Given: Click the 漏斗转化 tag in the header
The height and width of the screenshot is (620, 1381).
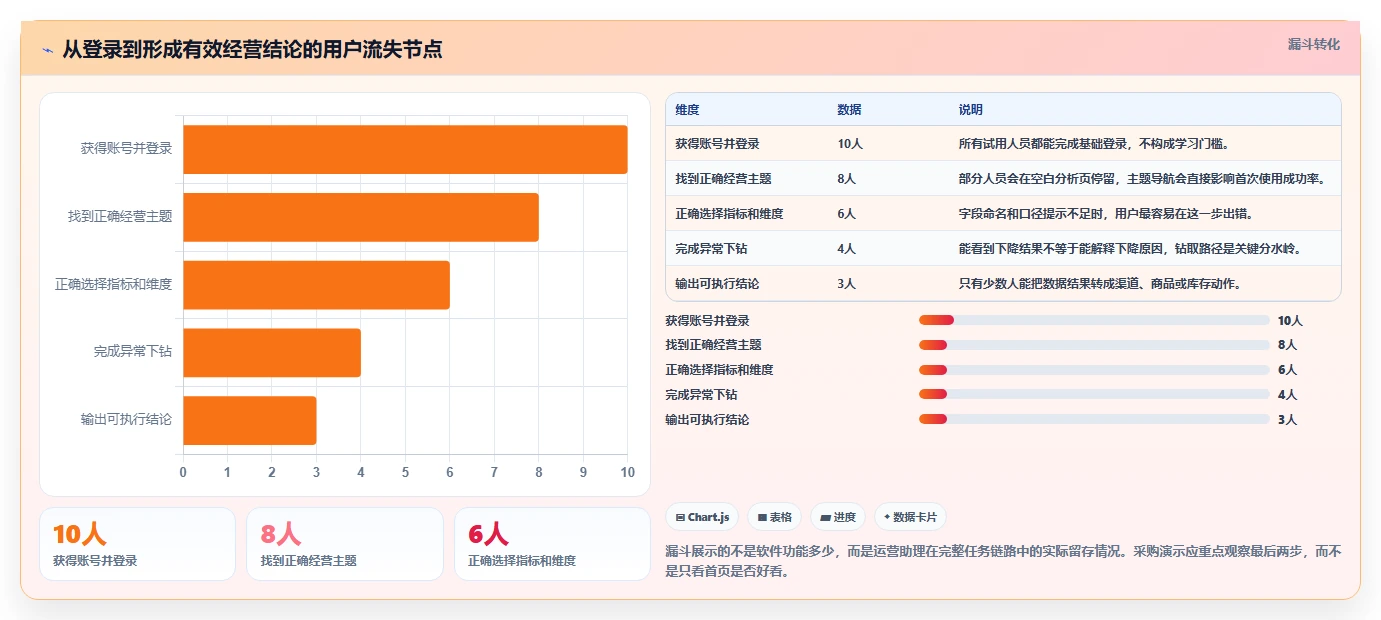Looking at the screenshot, I should (1313, 44).
